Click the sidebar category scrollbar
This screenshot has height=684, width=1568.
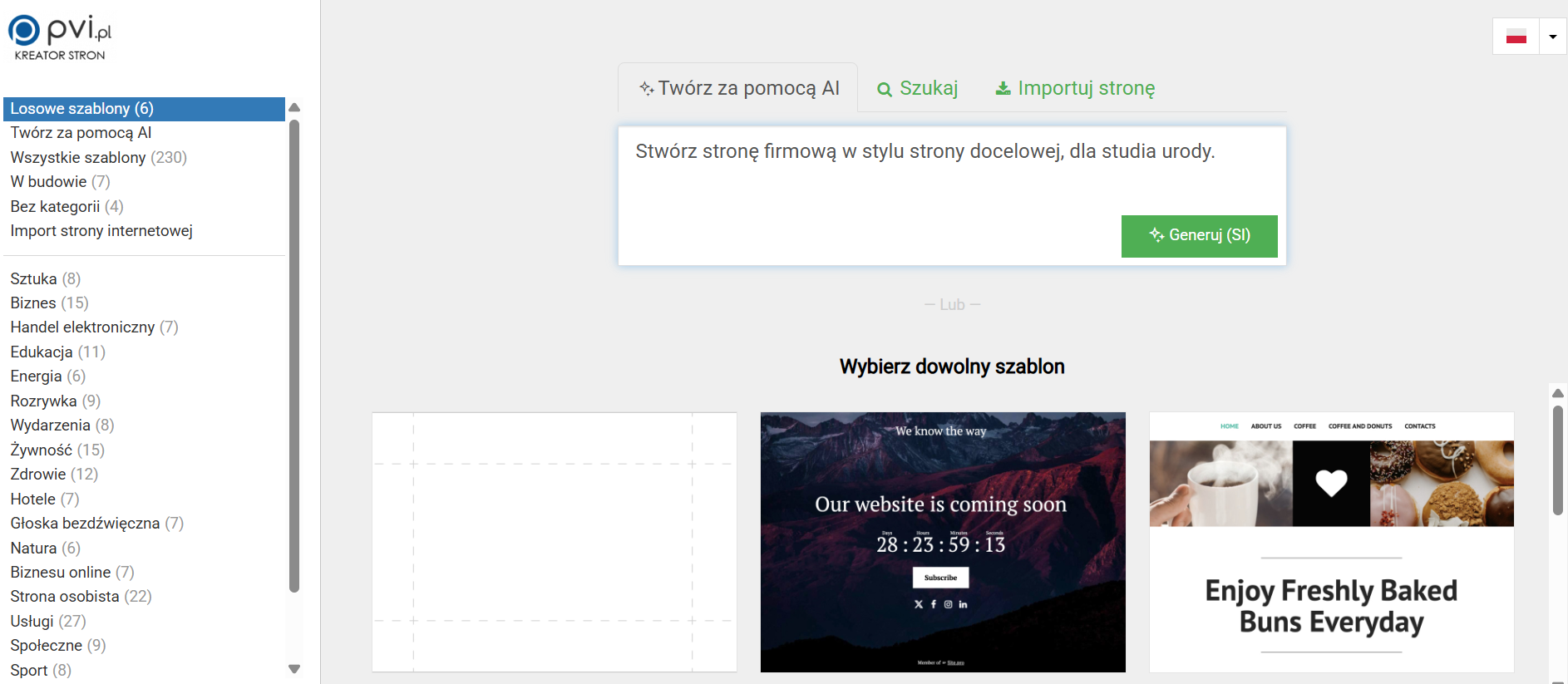[293, 357]
